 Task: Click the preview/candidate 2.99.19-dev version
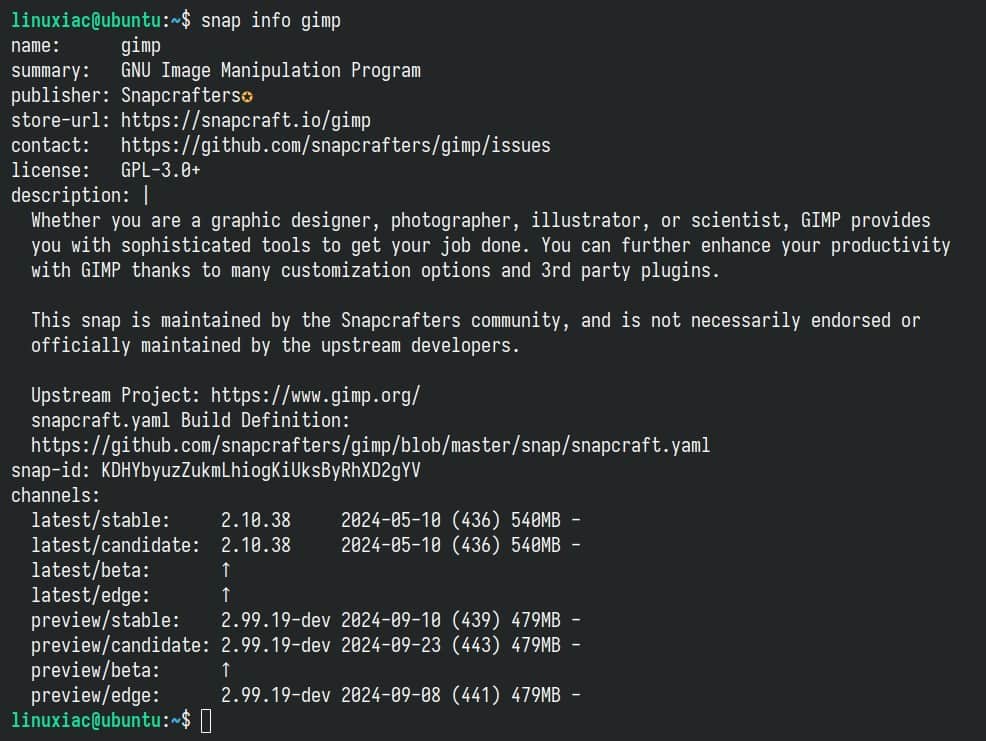(x=275, y=645)
